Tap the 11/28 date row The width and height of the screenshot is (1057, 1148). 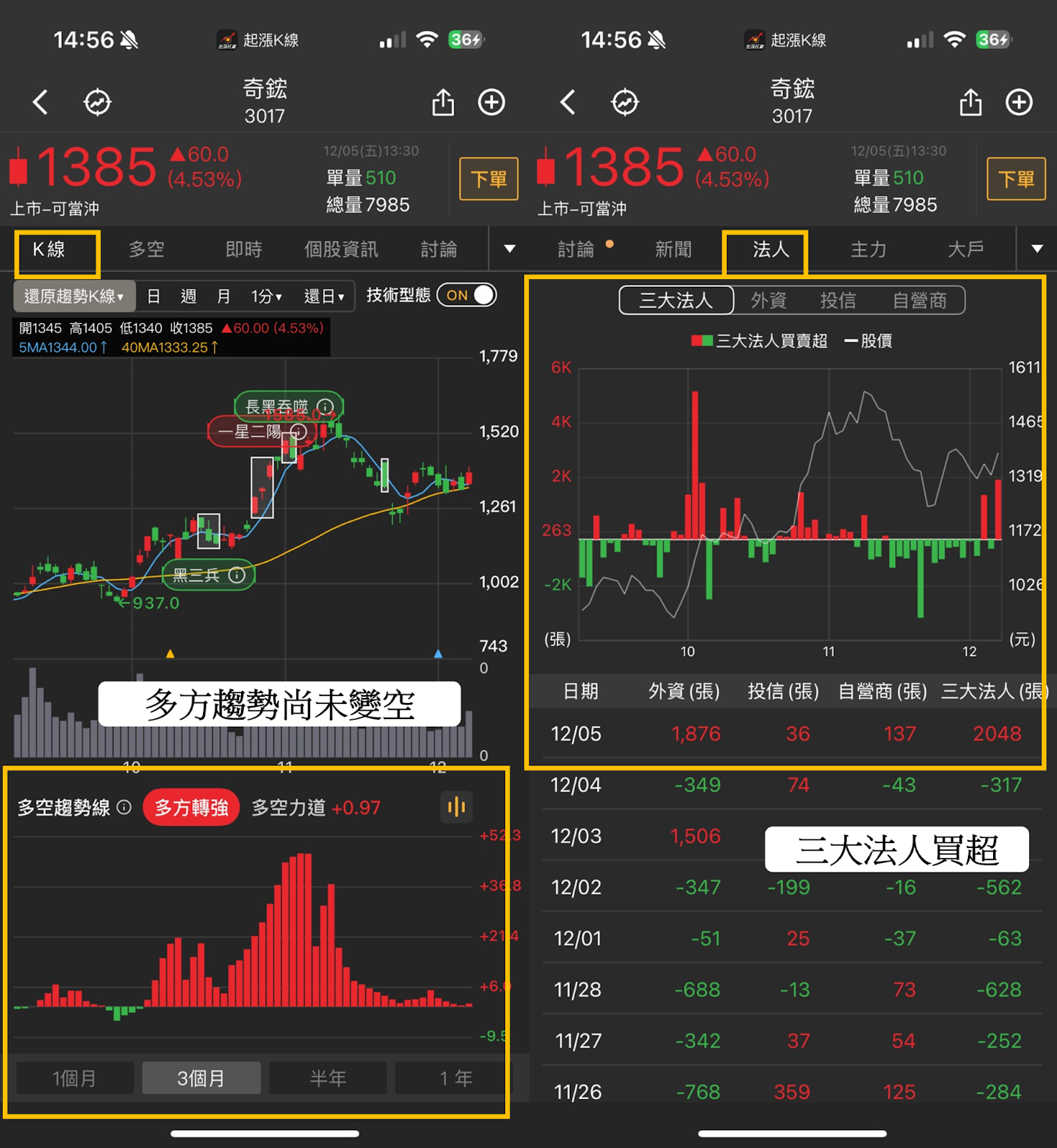[x=792, y=990]
